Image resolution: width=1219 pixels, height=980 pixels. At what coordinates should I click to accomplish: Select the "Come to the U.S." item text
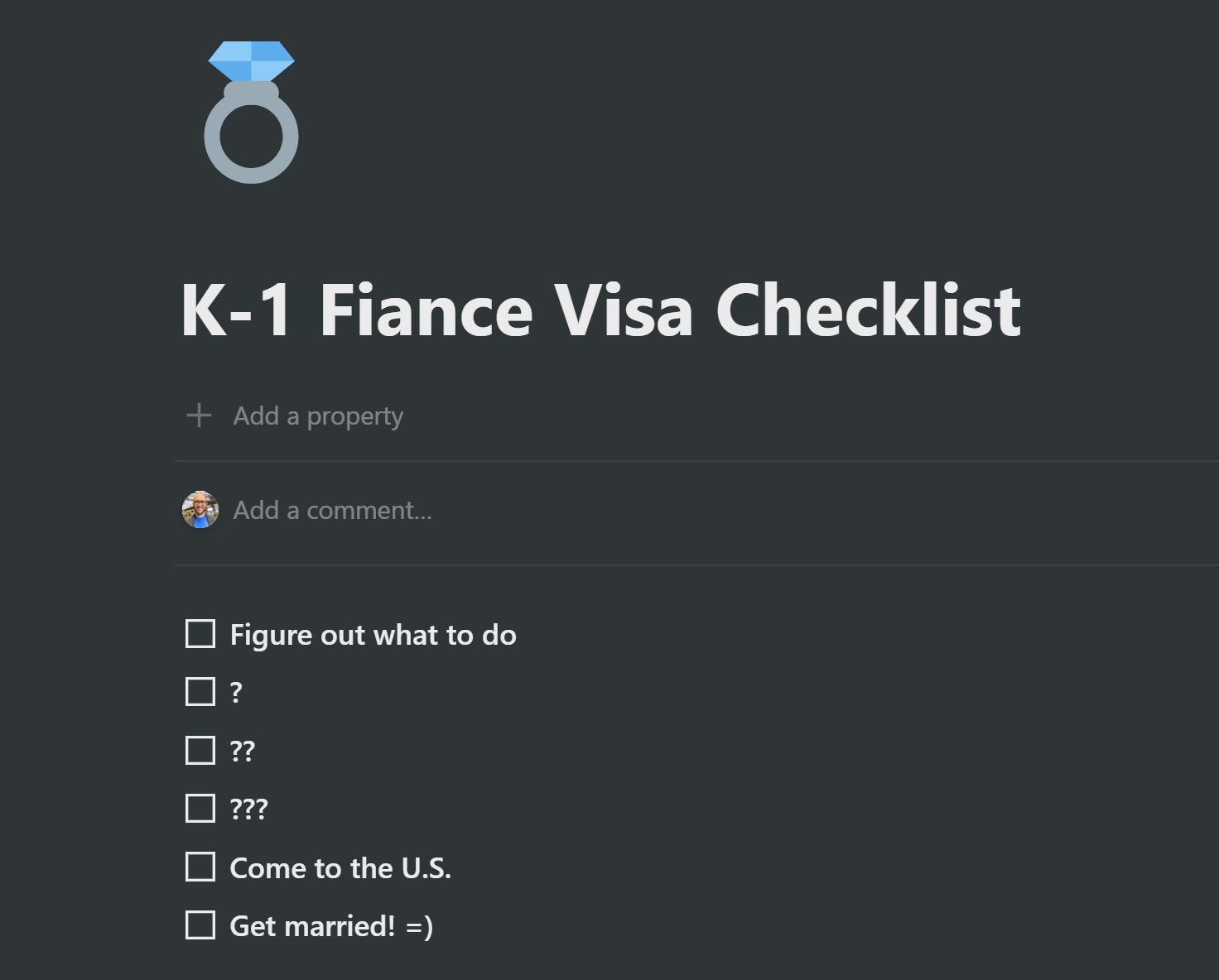[340, 868]
